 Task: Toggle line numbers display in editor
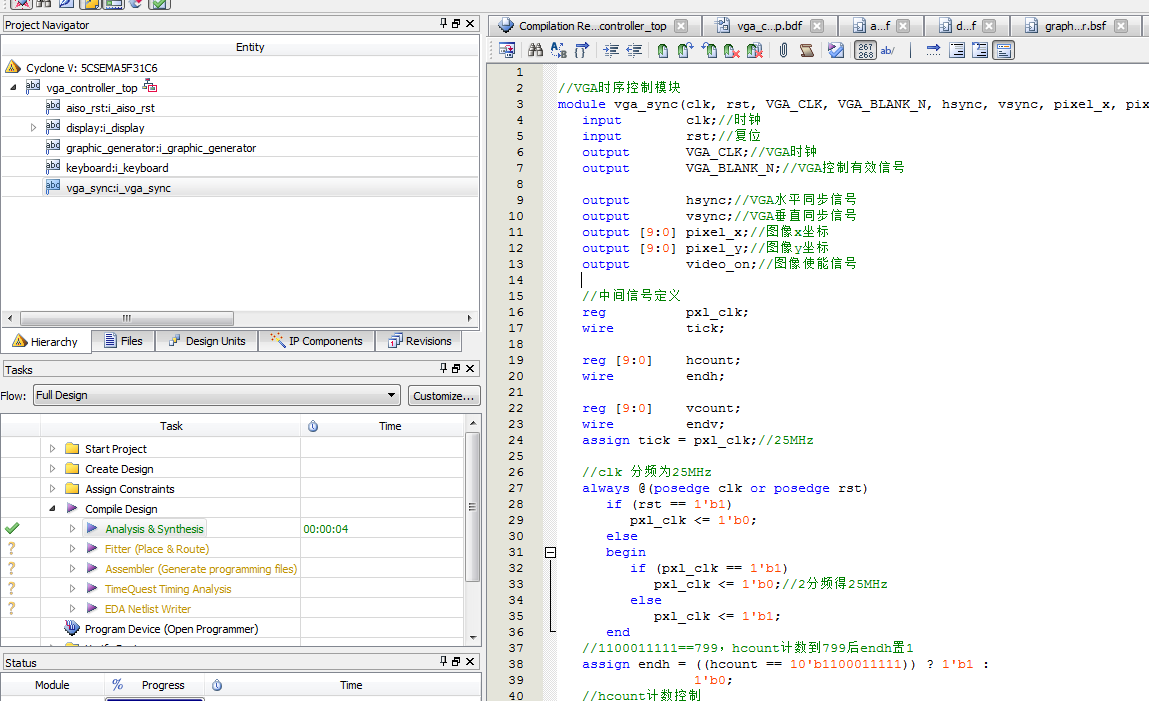click(x=865, y=50)
